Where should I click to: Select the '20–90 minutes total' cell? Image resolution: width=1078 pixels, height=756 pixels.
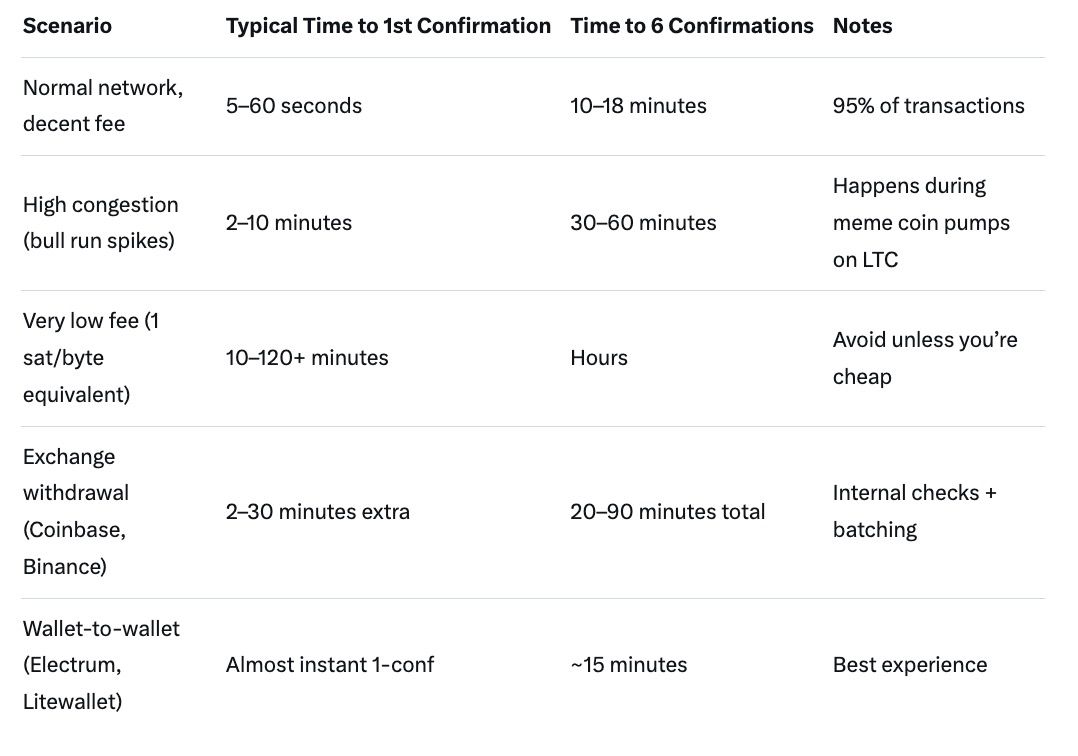[667, 512]
